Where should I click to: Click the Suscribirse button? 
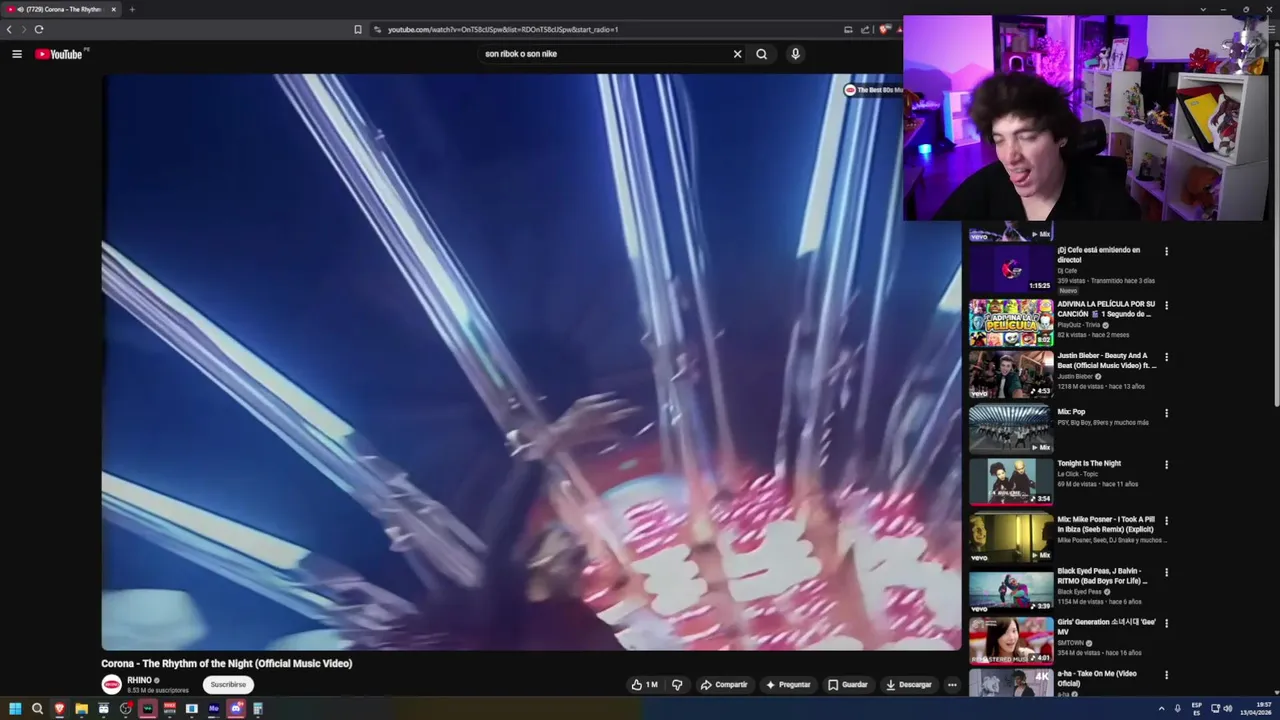[x=228, y=685]
